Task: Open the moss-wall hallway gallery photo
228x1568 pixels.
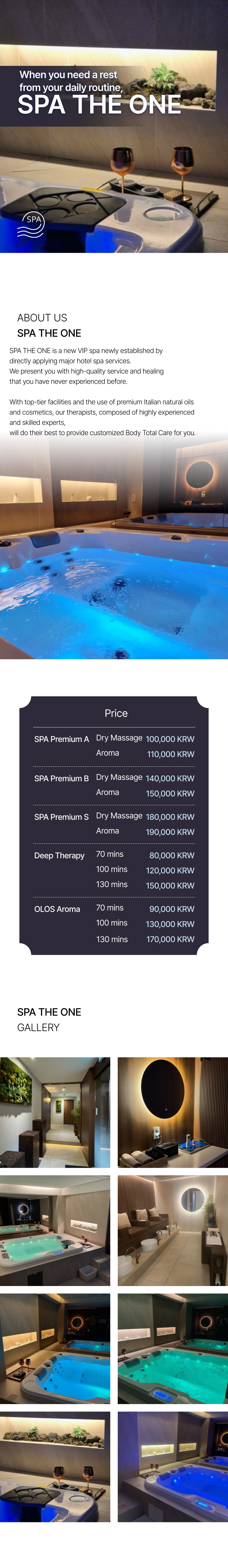Action: (x=55, y=1112)
